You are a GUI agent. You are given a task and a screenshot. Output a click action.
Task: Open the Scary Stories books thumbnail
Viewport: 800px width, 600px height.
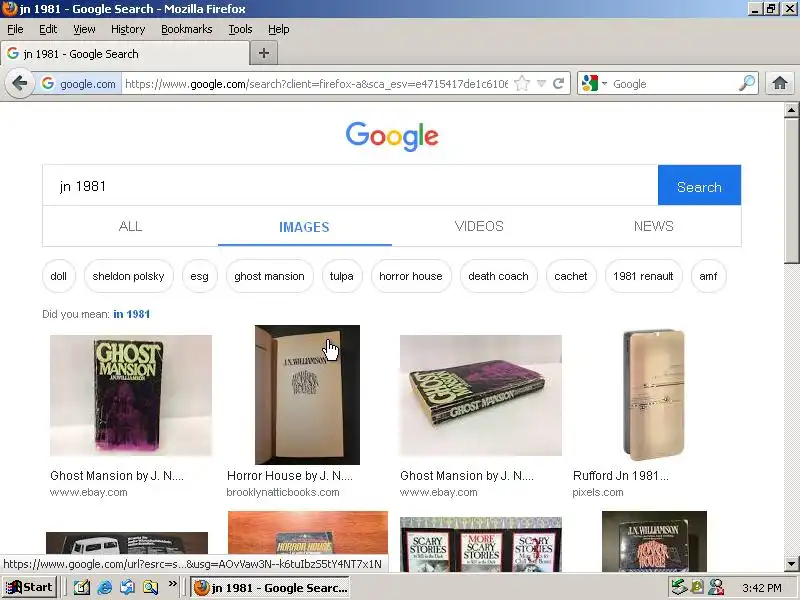point(481,544)
